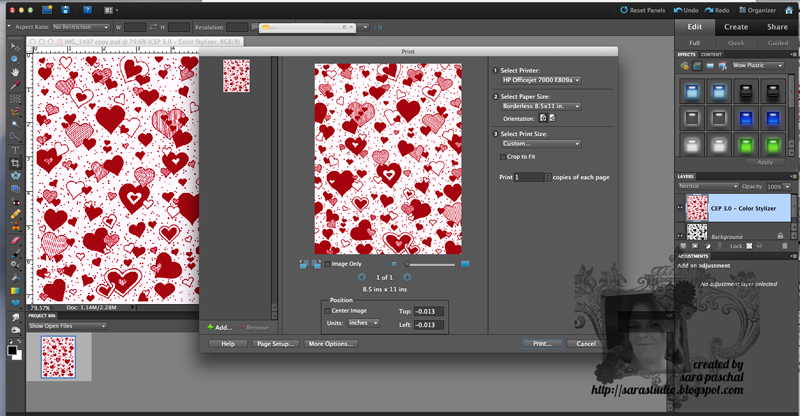The width and height of the screenshot is (800, 416).
Task: Click the rotate left icon below the preview
Action: click(x=303, y=264)
